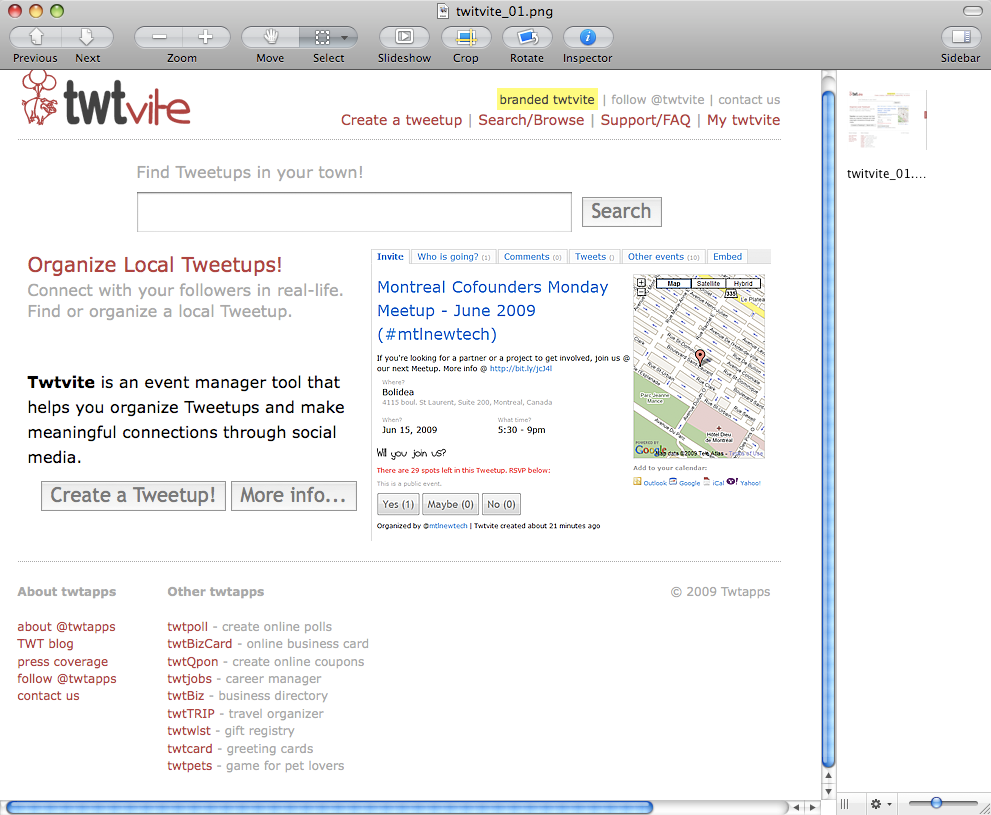Click the horizontal scrollbar at the bottom
Screen dimensions: 991x815
329,807
